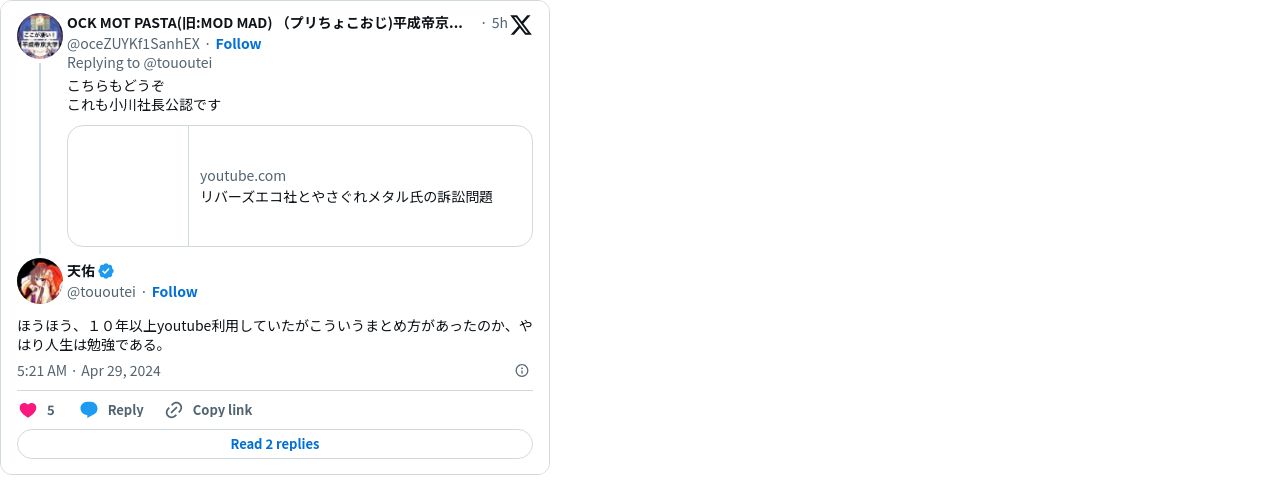Screen dimensions: 1284x483
Task: Like the tweet with heart icon
Action: click(28, 410)
